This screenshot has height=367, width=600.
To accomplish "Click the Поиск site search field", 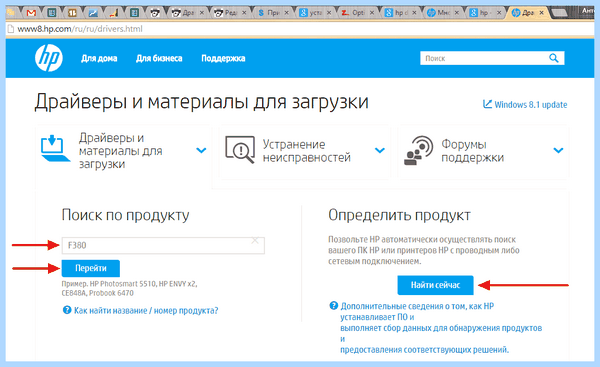I will (492, 58).
